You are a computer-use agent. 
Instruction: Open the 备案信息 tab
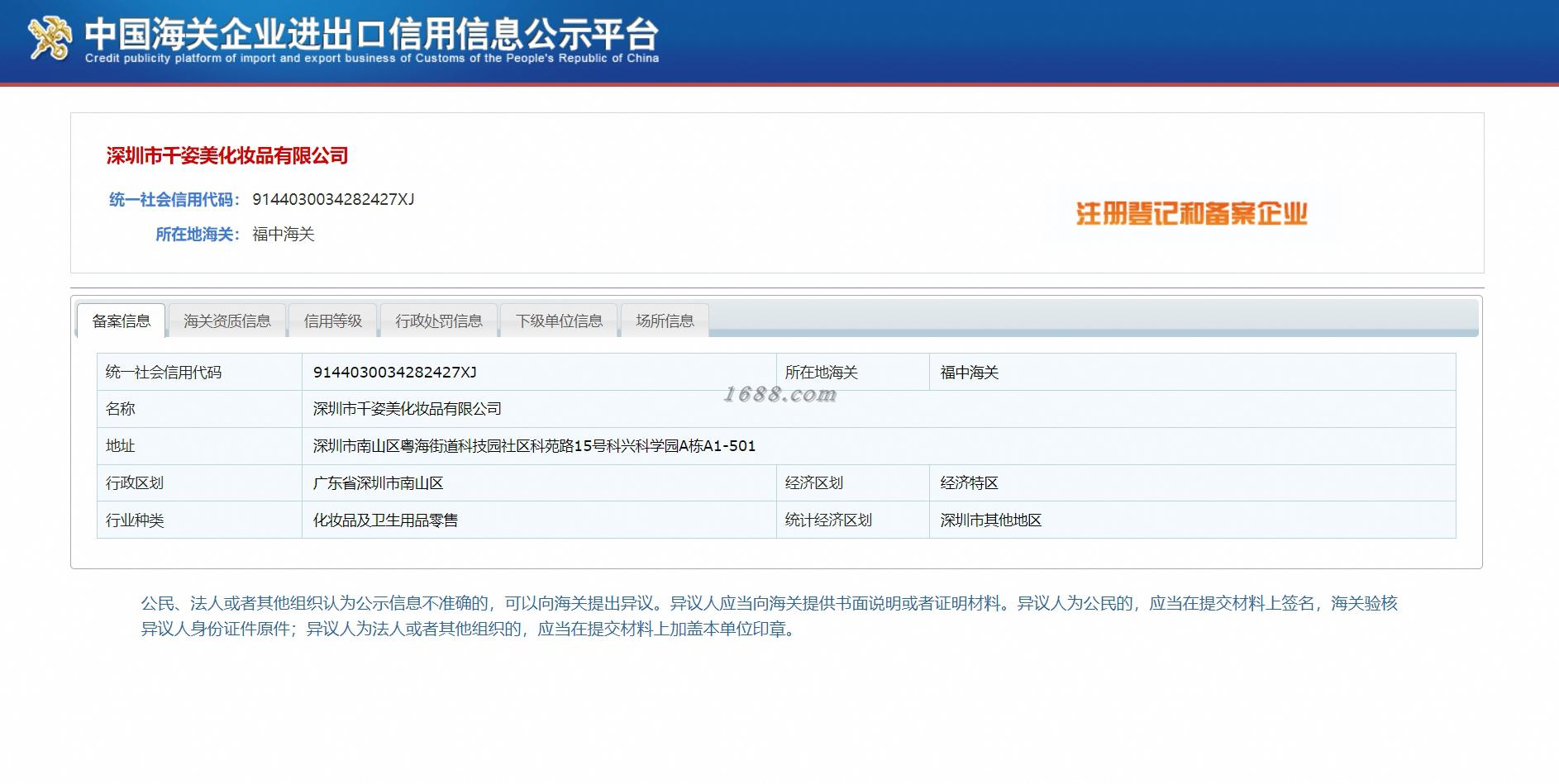click(x=122, y=321)
